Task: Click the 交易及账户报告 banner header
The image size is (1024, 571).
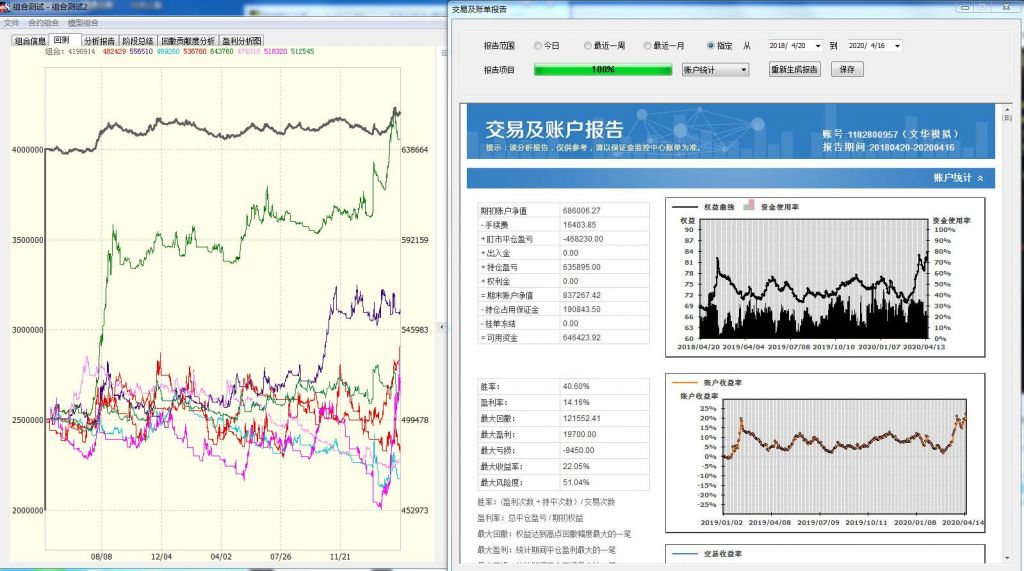Action: coord(731,131)
